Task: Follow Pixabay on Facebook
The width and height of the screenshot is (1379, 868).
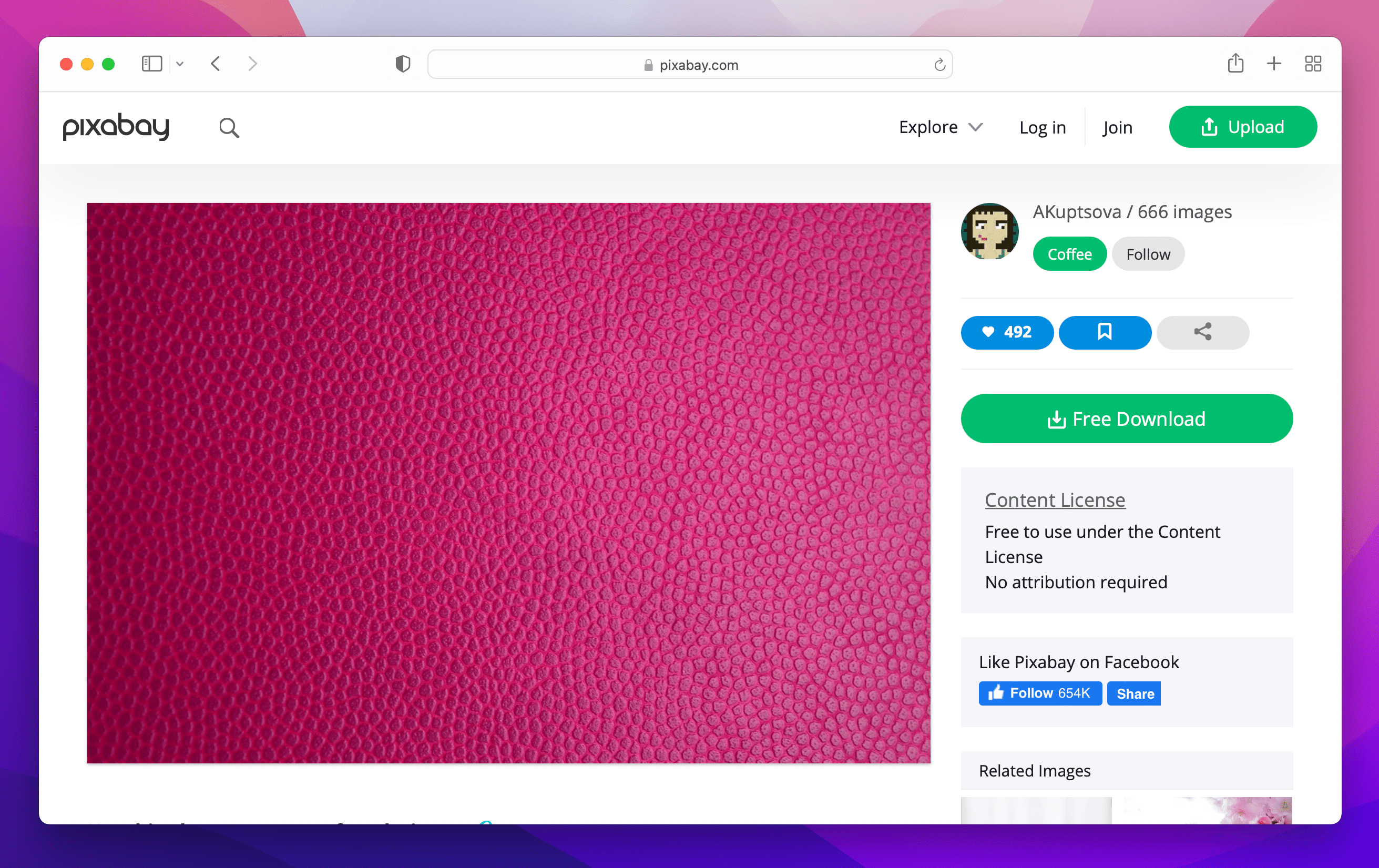Action: (x=1040, y=693)
